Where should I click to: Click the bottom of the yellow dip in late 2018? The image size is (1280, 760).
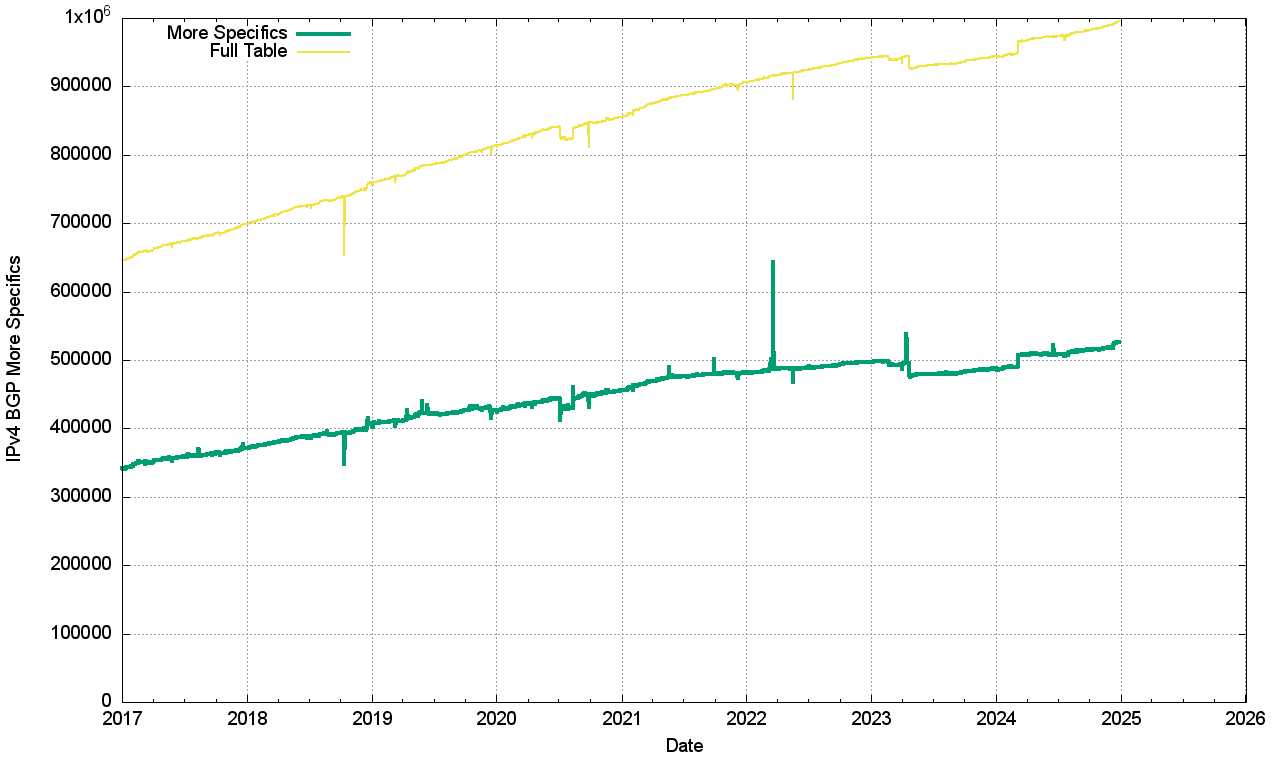click(x=344, y=254)
